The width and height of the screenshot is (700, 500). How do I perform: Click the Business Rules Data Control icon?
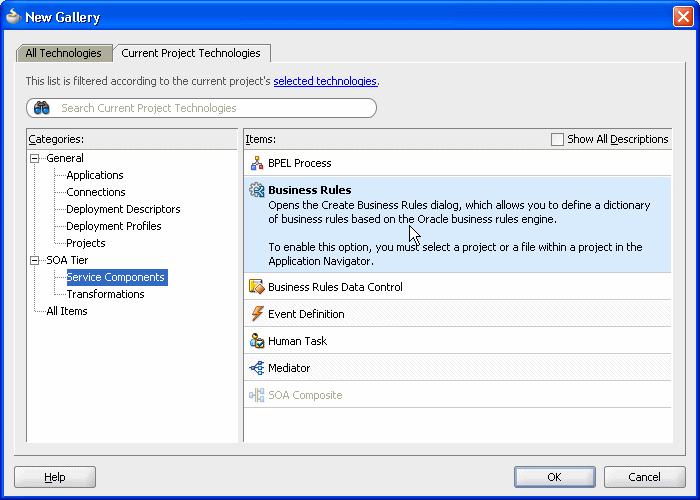pyautogui.click(x=257, y=287)
